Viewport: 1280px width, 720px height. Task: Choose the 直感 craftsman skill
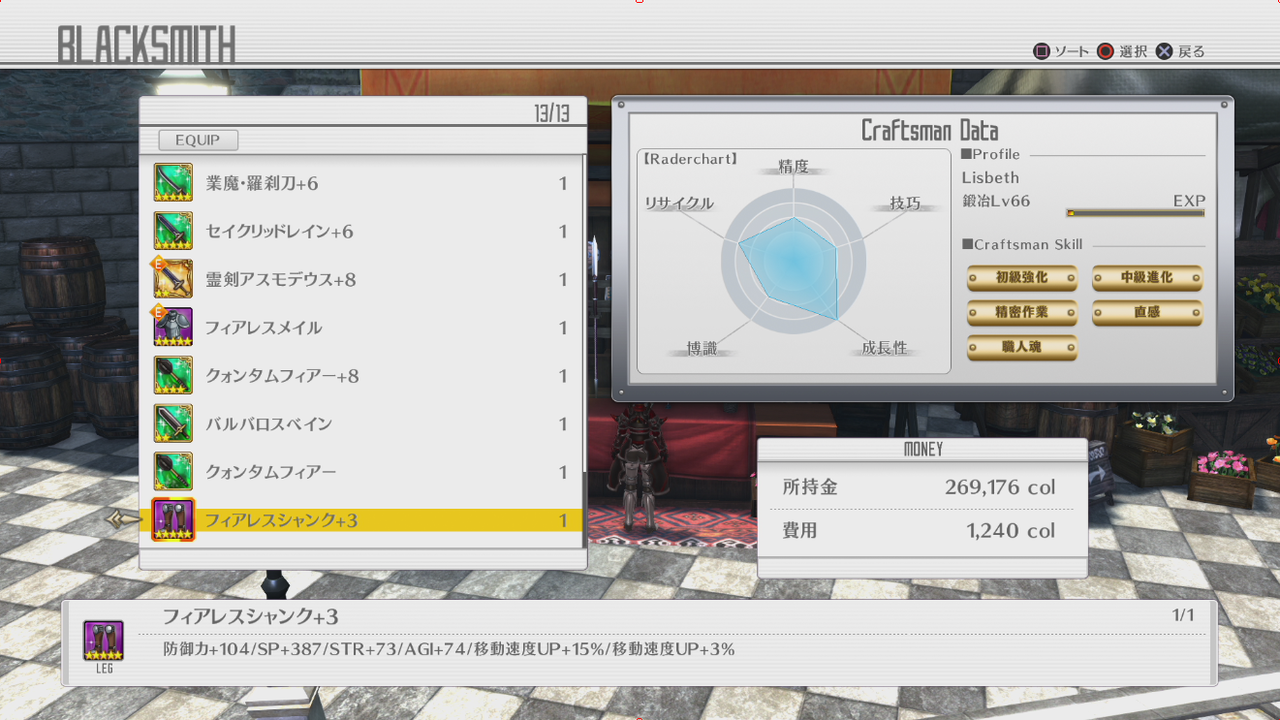tap(1147, 313)
